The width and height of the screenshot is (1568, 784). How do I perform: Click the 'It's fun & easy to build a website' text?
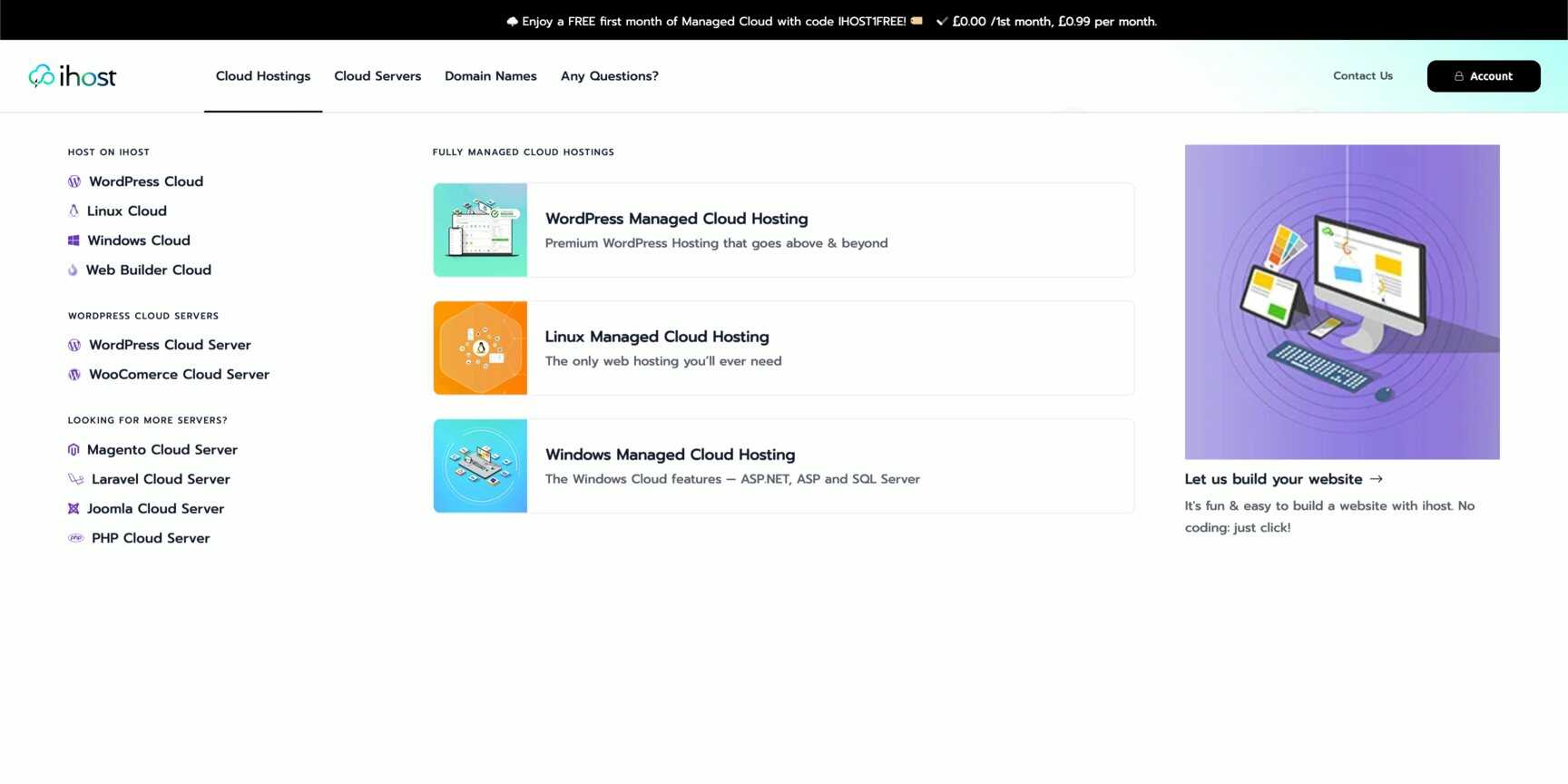1329,516
